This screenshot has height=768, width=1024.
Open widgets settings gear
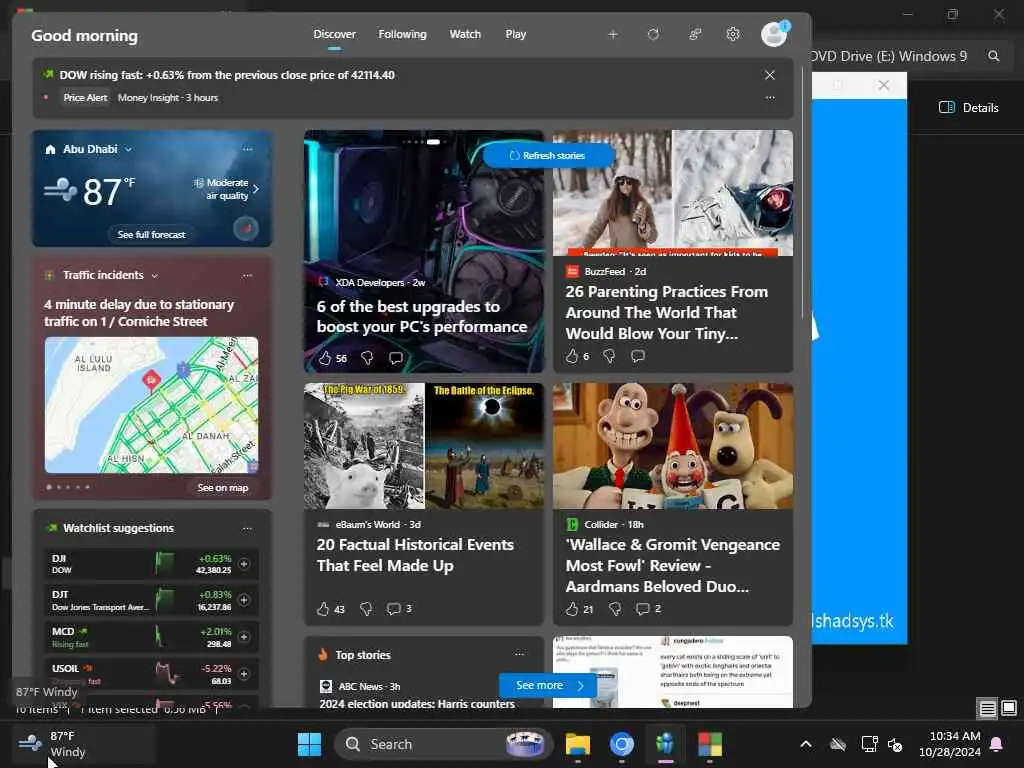pos(733,35)
